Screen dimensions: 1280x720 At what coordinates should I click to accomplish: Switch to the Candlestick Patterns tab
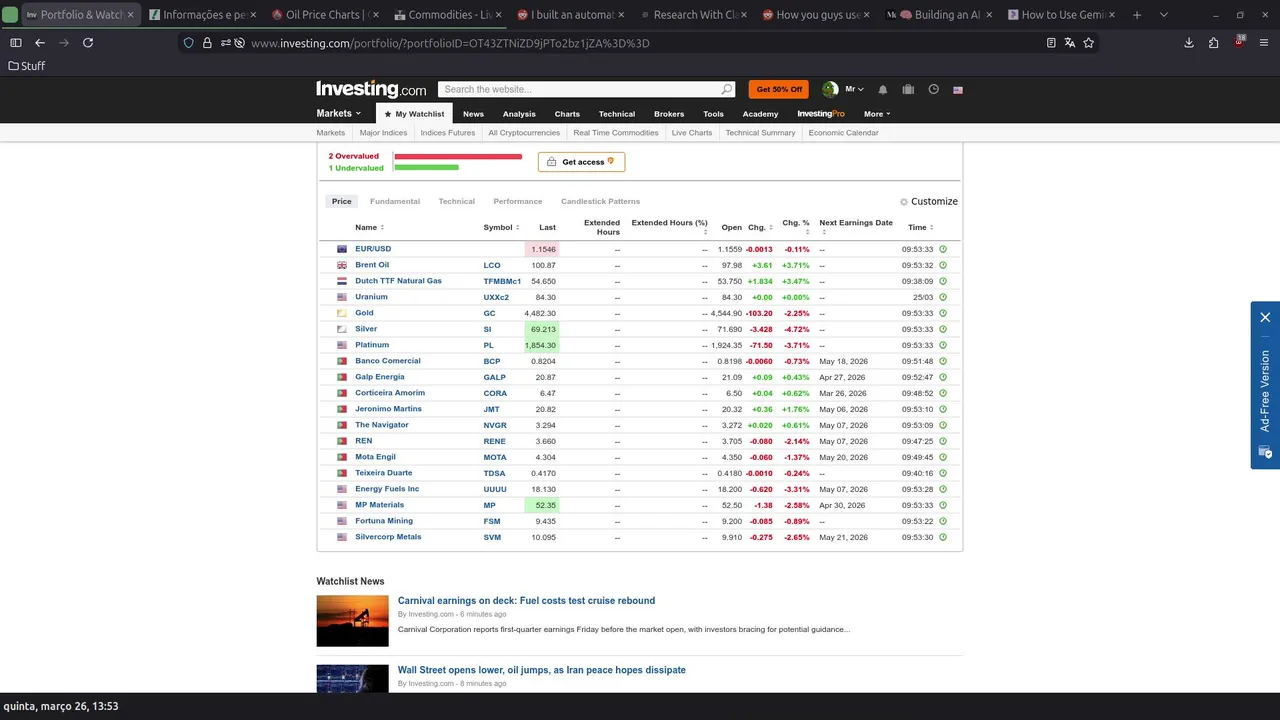[x=600, y=201]
